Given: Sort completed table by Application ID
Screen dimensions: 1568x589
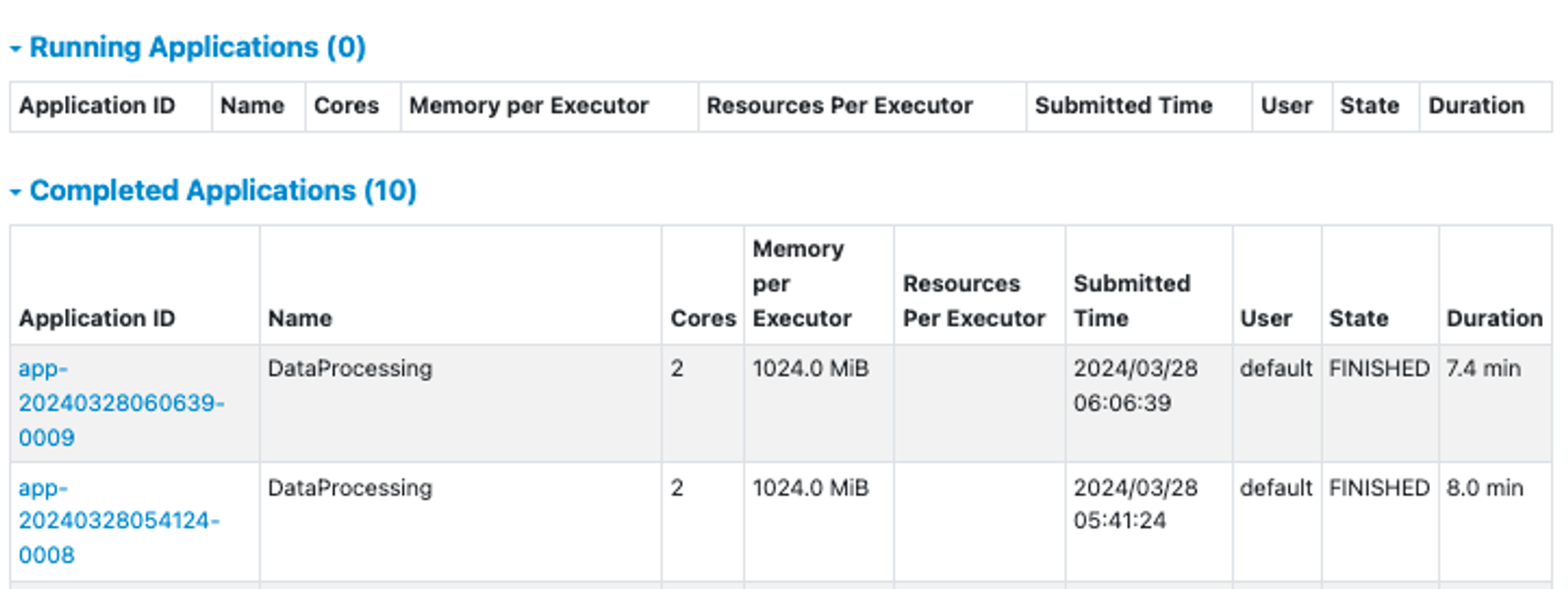Looking at the screenshot, I should [x=97, y=318].
